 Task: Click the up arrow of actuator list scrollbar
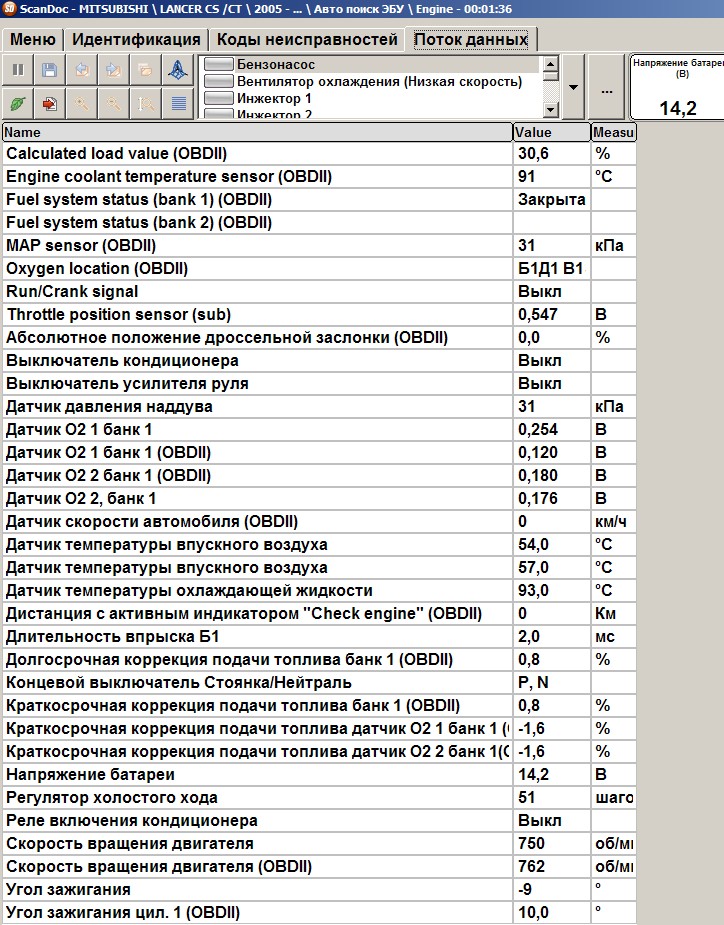[551, 64]
